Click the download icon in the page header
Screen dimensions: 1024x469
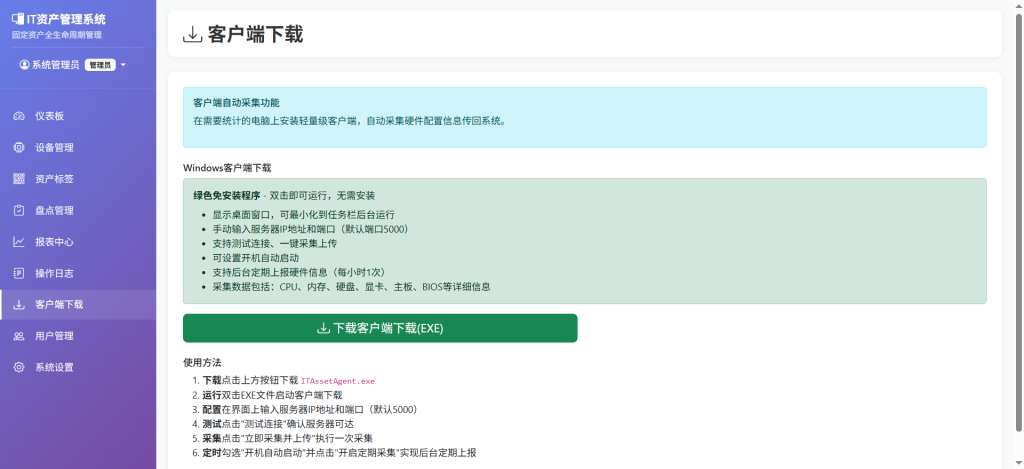192,34
